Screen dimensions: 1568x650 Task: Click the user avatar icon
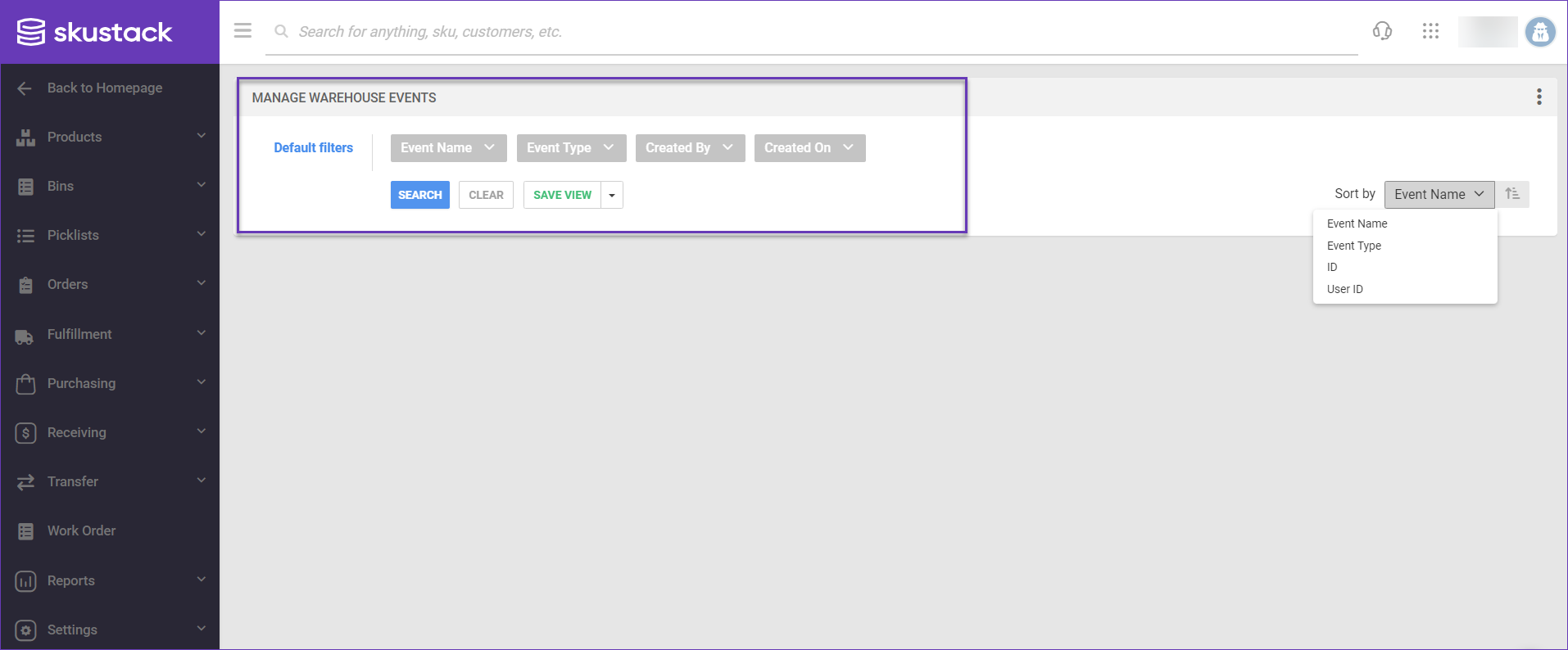pyautogui.click(x=1539, y=32)
